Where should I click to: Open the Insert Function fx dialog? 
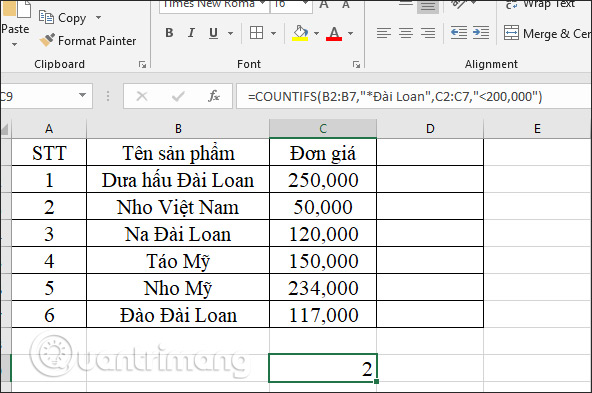coord(214,96)
